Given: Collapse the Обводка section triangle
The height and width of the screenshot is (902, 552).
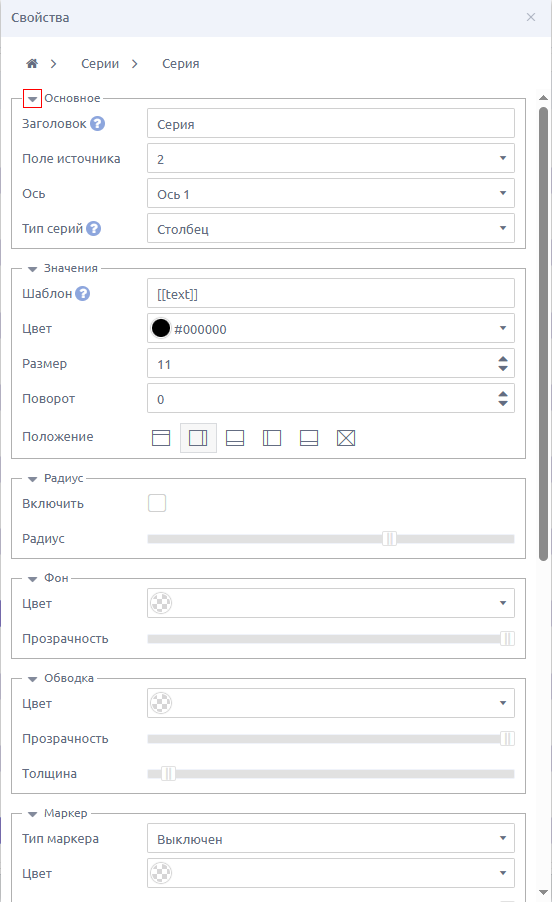Looking at the screenshot, I should (32, 679).
